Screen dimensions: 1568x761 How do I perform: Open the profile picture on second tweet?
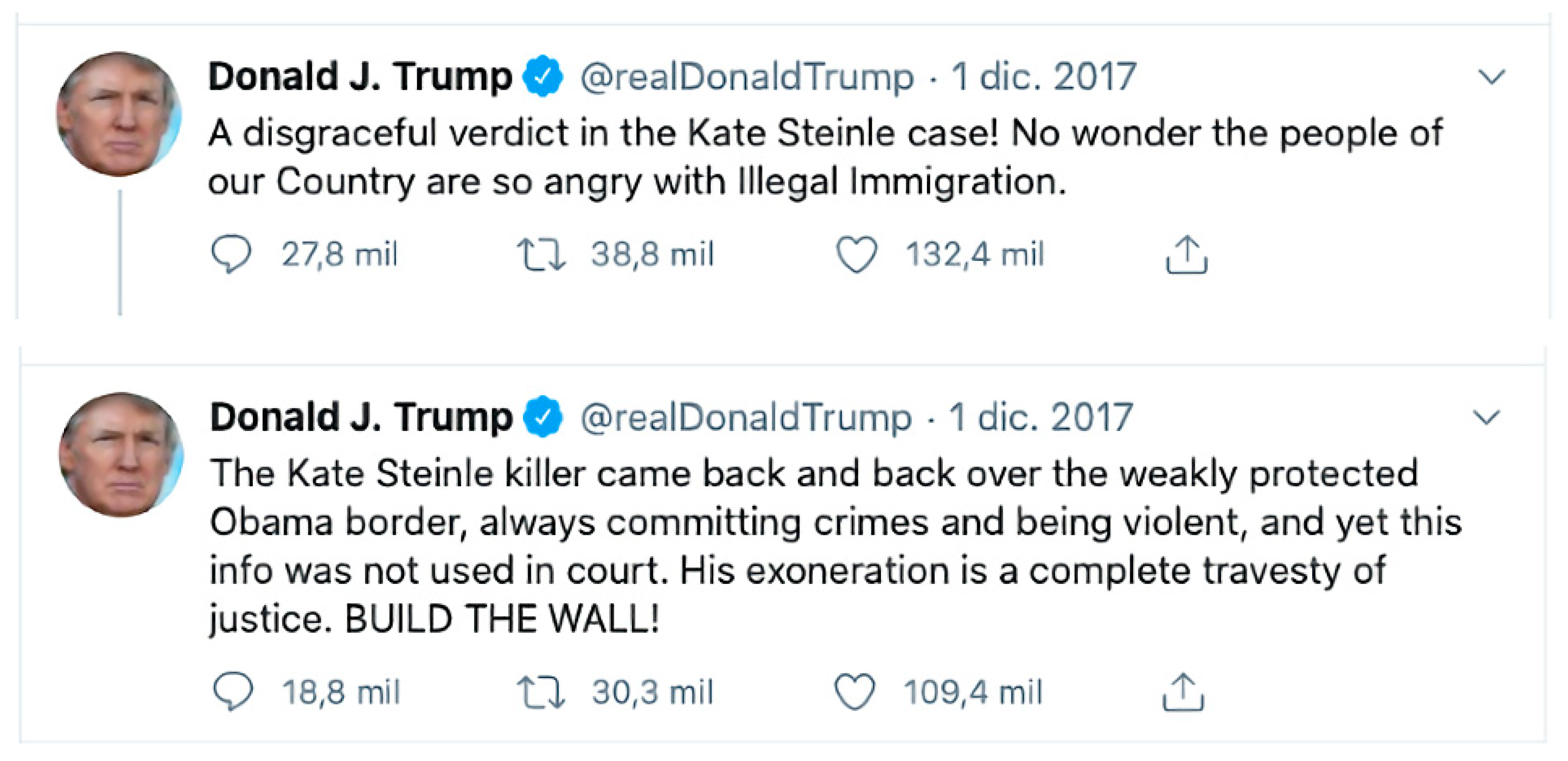tap(121, 455)
